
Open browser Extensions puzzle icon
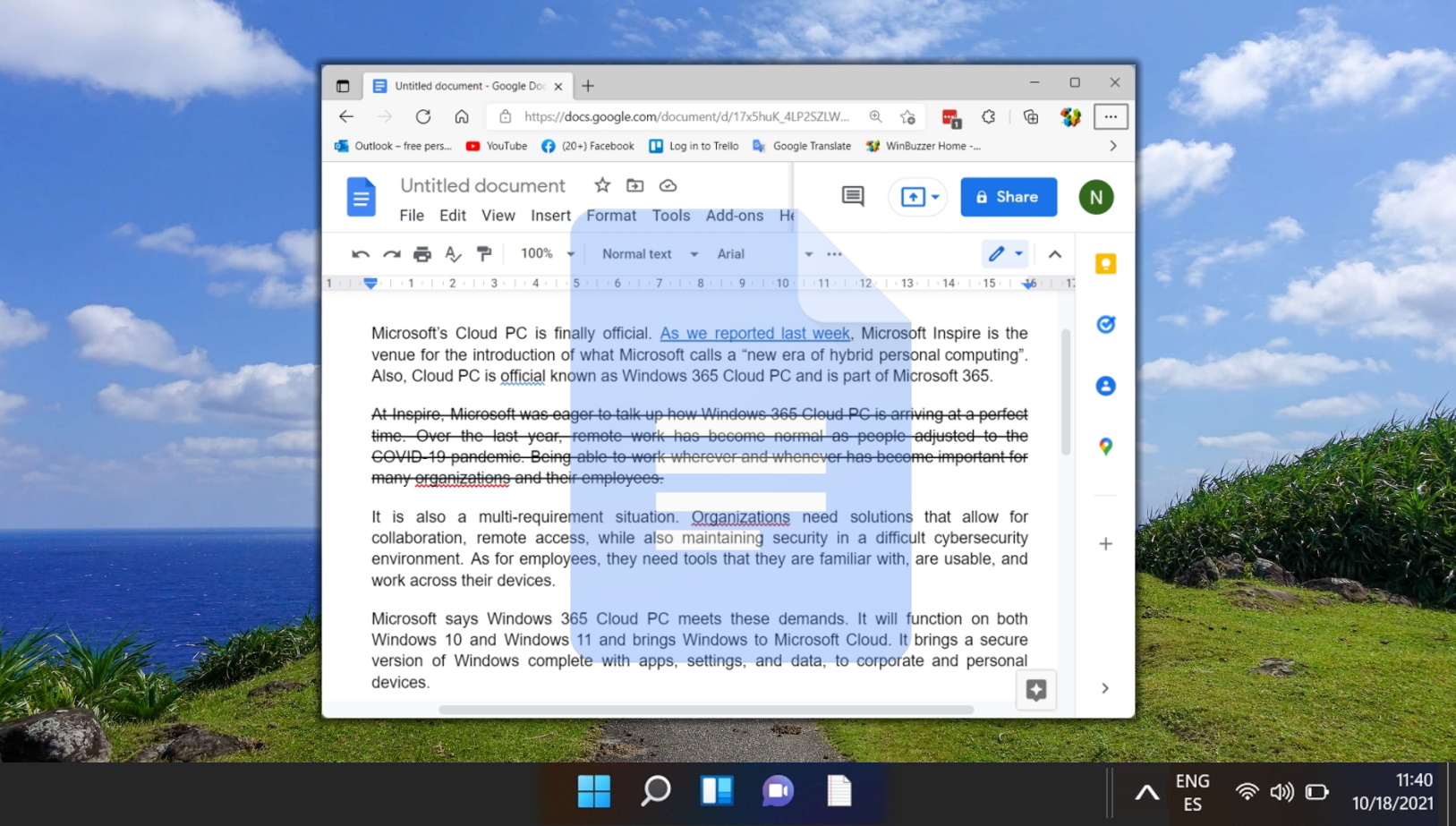point(989,116)
